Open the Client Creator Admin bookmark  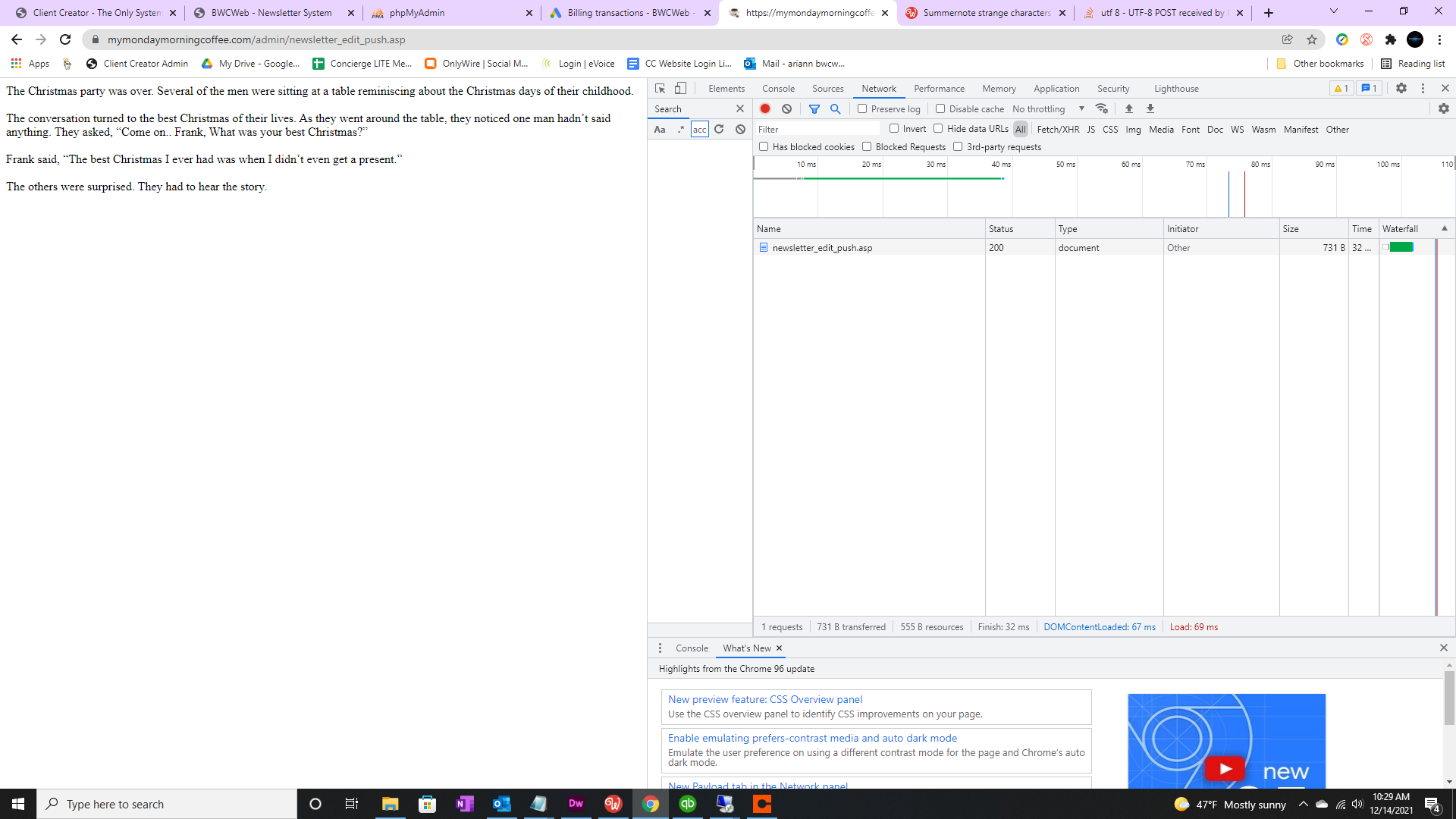(137, 64)
